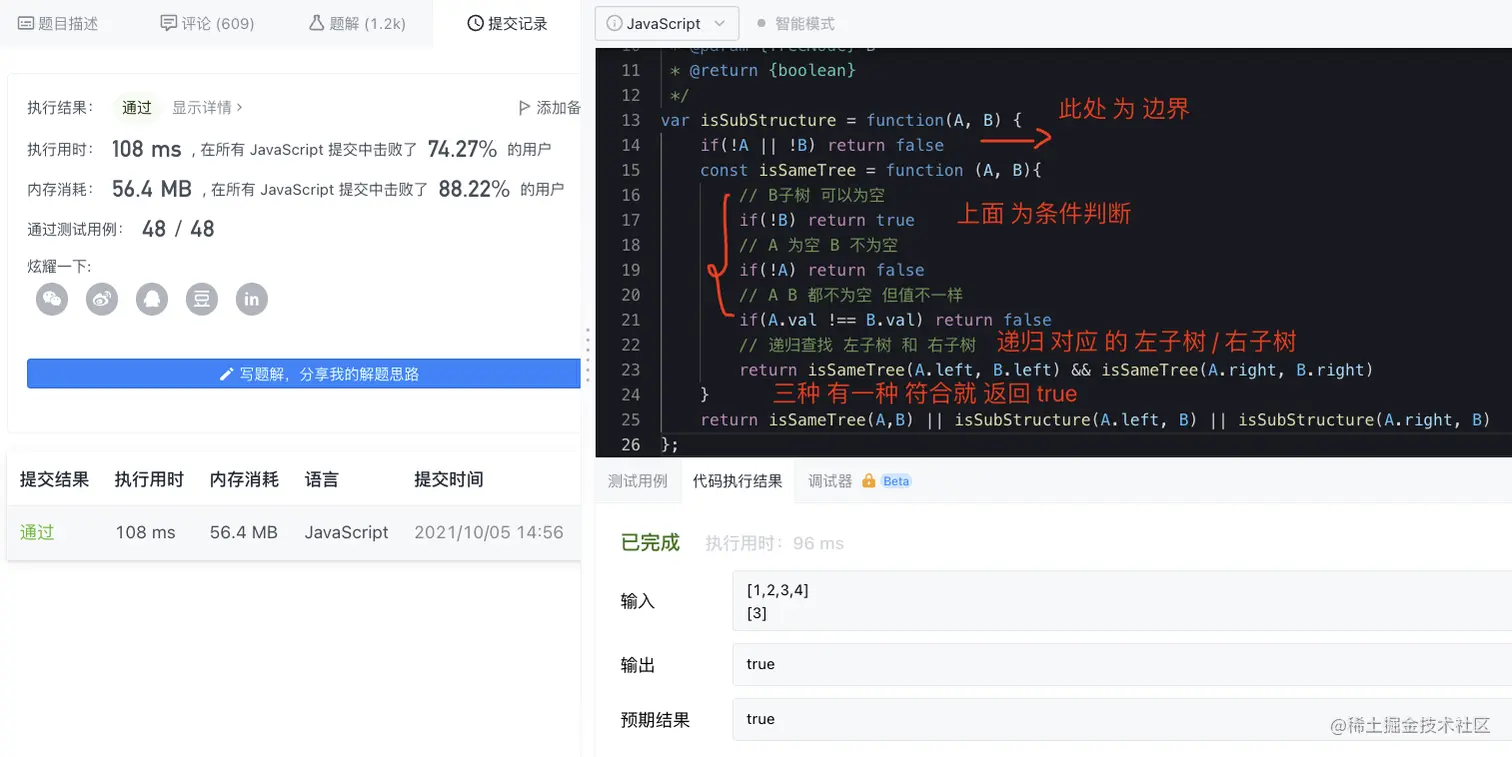The width and height of the screenshot is (1512, 757).
Task: Toggle 智能模式 smart mode
Action: coord(796,23)
